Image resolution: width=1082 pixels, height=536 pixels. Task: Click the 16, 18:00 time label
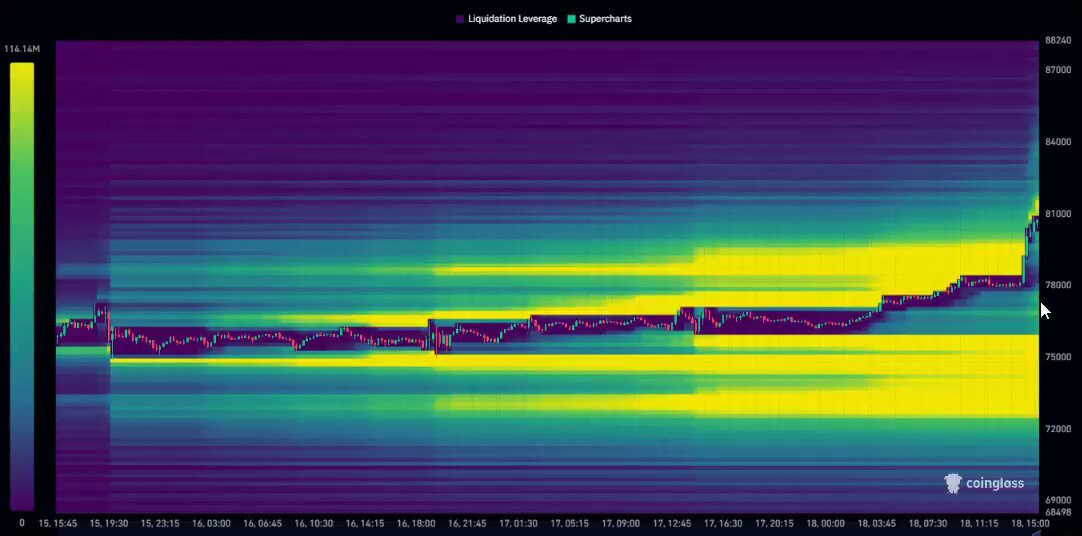416,524
